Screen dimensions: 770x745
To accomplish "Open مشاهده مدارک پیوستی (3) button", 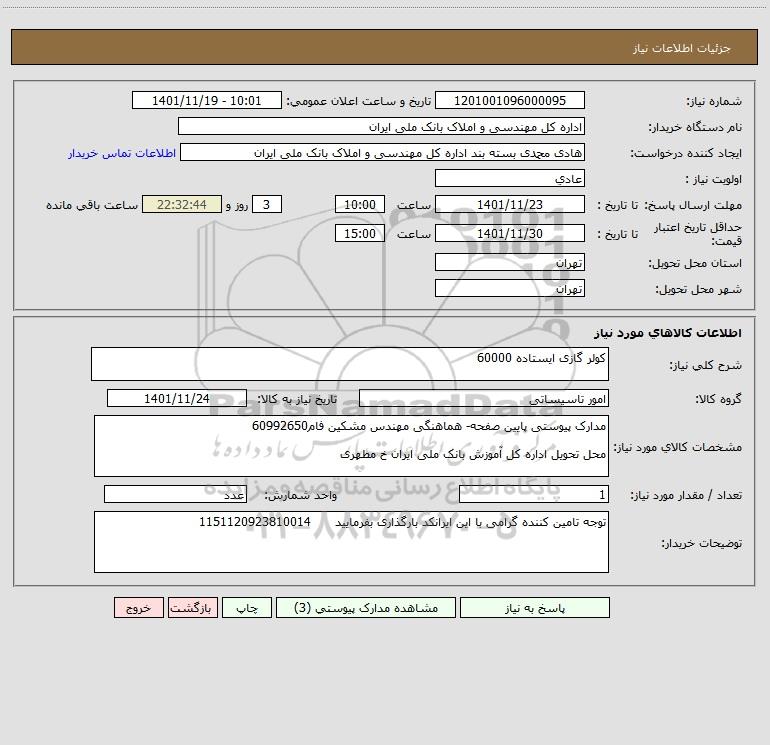I will click(366, 607).
